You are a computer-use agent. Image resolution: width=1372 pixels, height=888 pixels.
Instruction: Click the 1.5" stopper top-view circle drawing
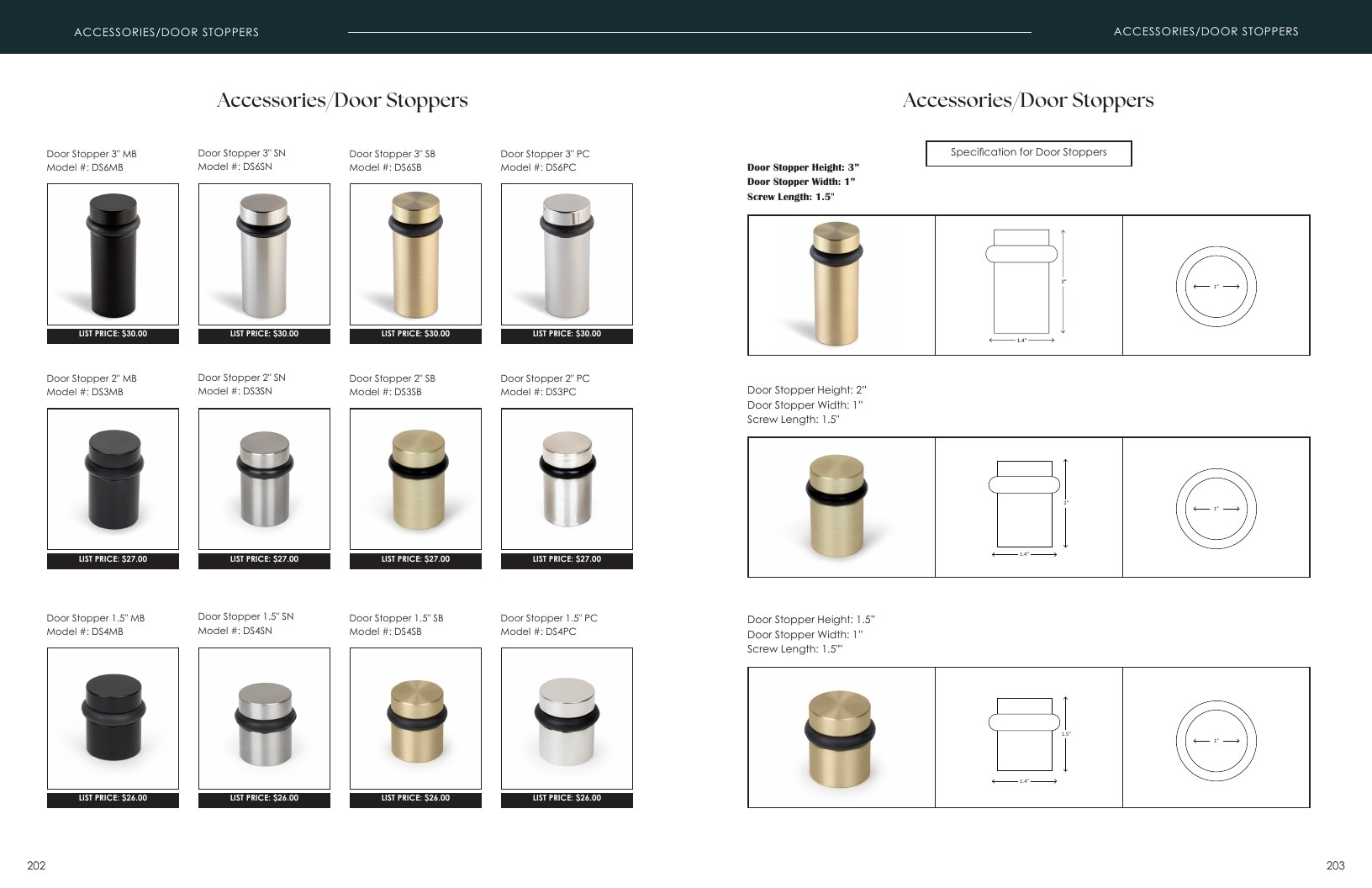(1216, 737)
